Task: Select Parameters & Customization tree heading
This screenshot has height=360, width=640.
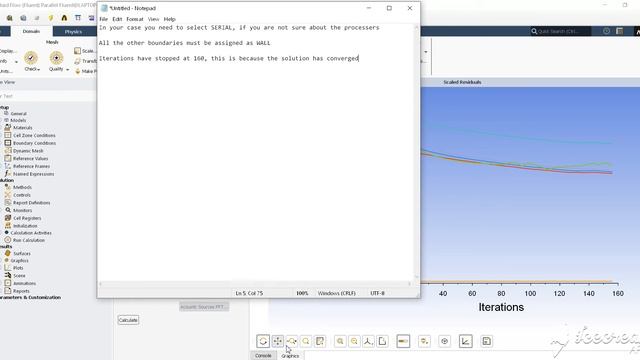Action: pyautogui.click(x=30, y=298)
